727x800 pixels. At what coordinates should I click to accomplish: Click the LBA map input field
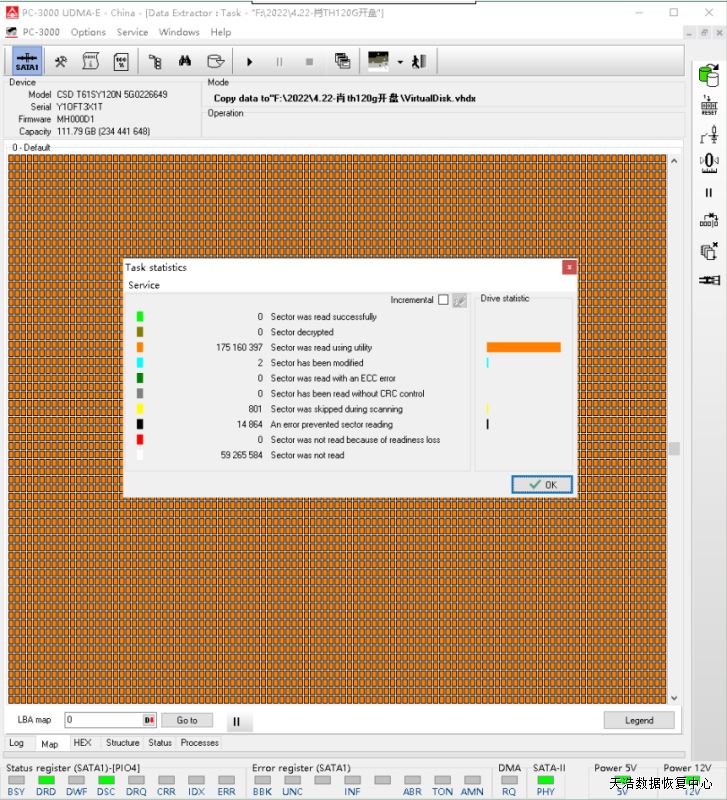[x=104, y=720]
